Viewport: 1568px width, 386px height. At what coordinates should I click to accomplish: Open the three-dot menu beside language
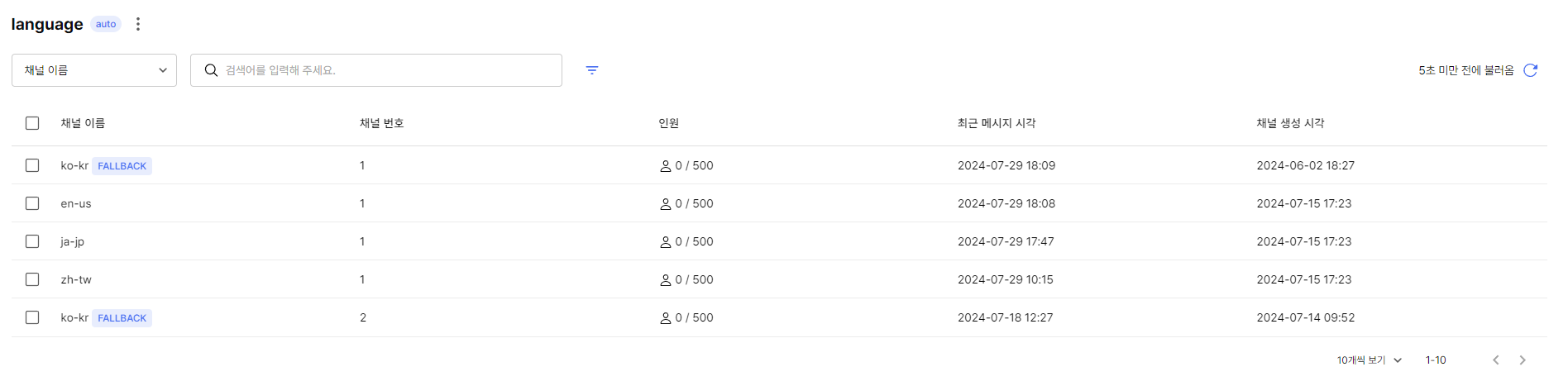coord(138,24)
